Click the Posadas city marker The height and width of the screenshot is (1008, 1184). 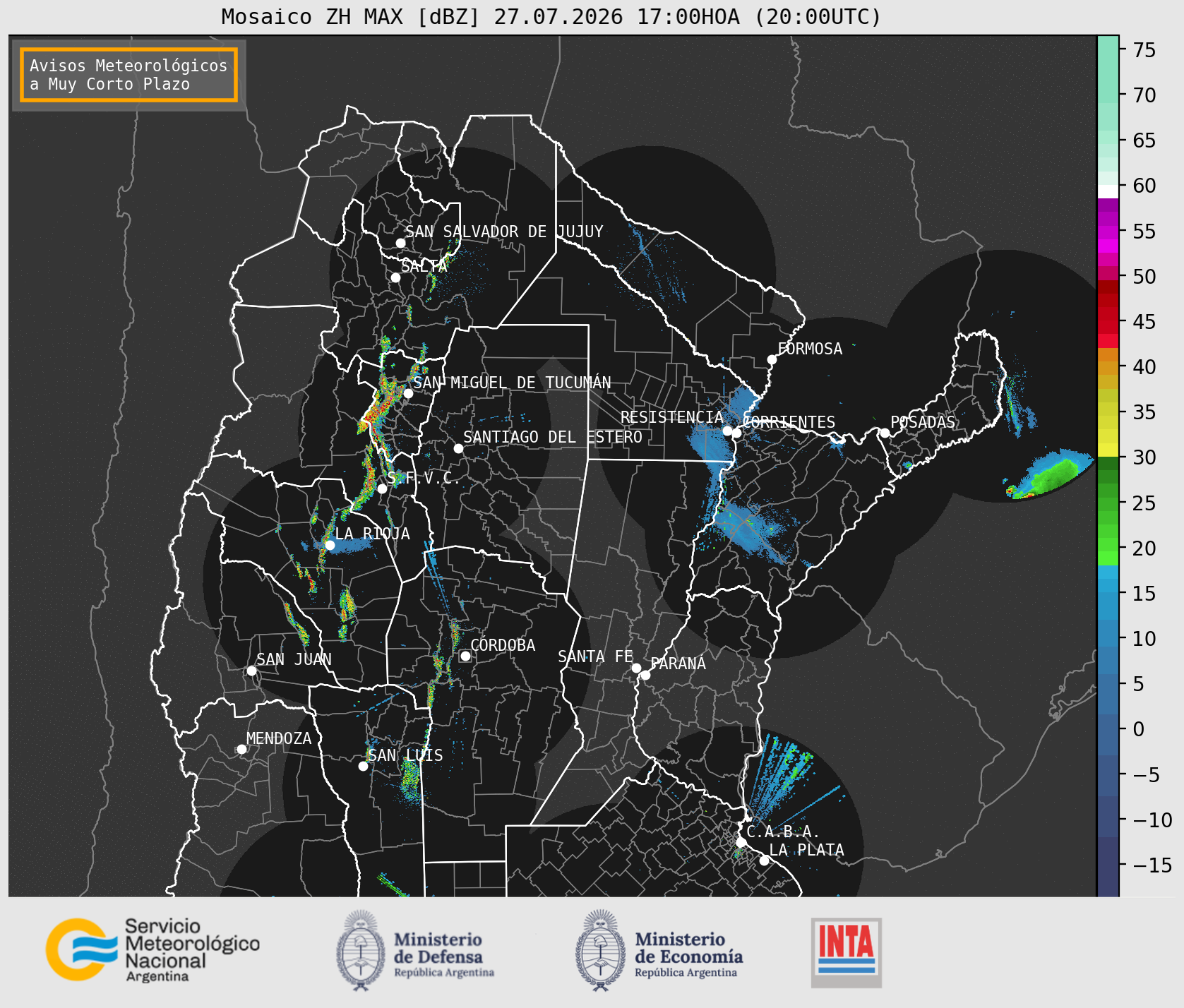point(884,433)
